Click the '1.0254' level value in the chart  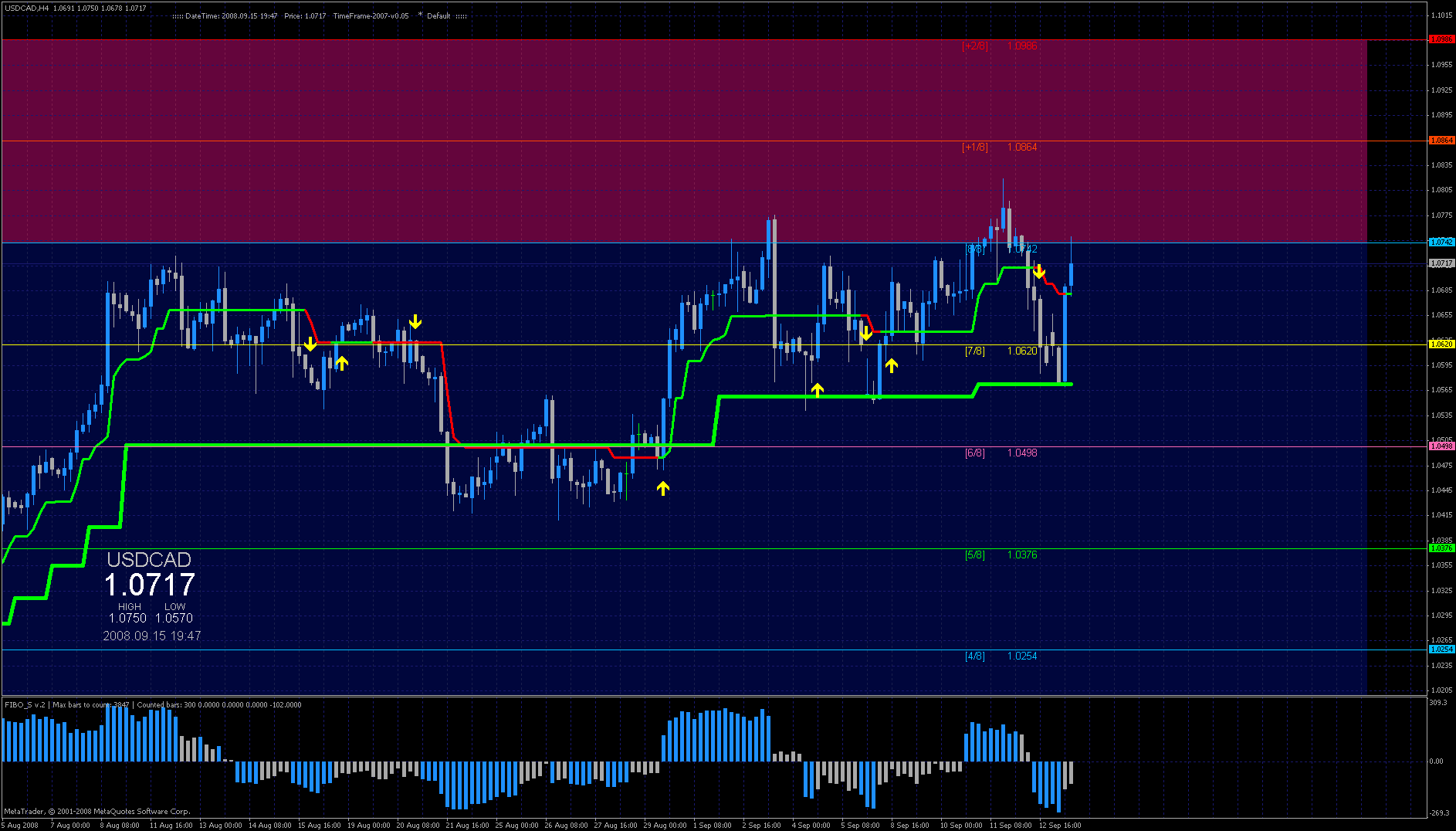click(x=1022, y=656)
